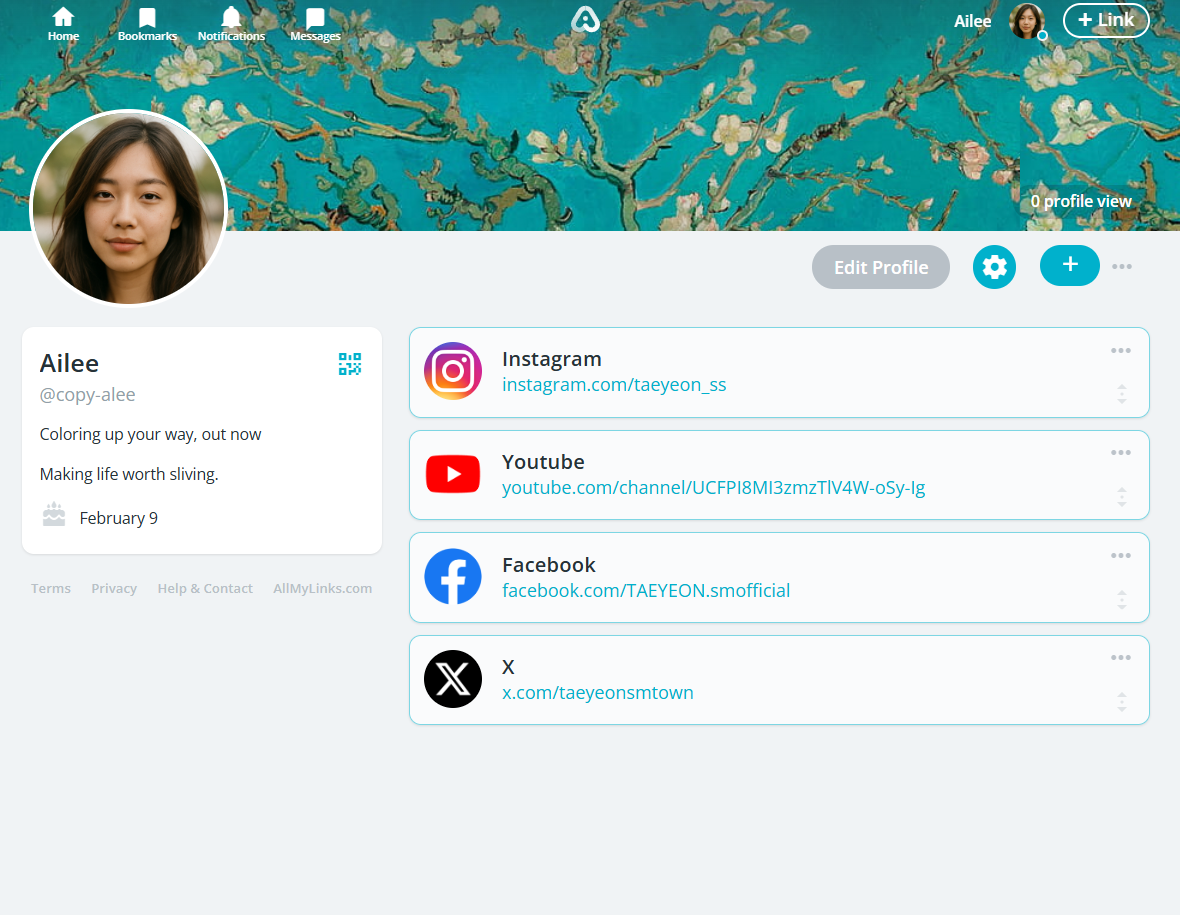Screen dimensions: 1180x915
Task: Open the Privacy footer link
Action: (x=114, y=588)
